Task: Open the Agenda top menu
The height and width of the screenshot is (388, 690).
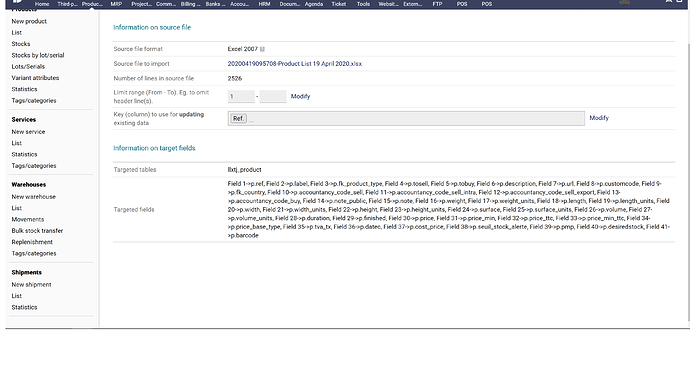Action: (314, 4)
